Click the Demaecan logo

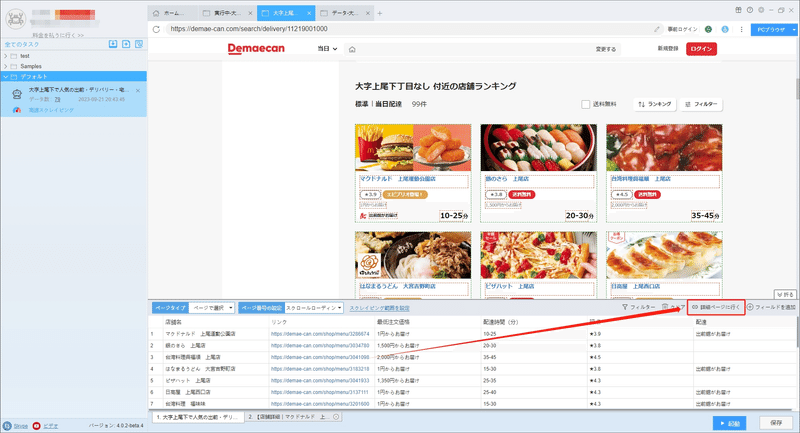[x=256, y=48]
